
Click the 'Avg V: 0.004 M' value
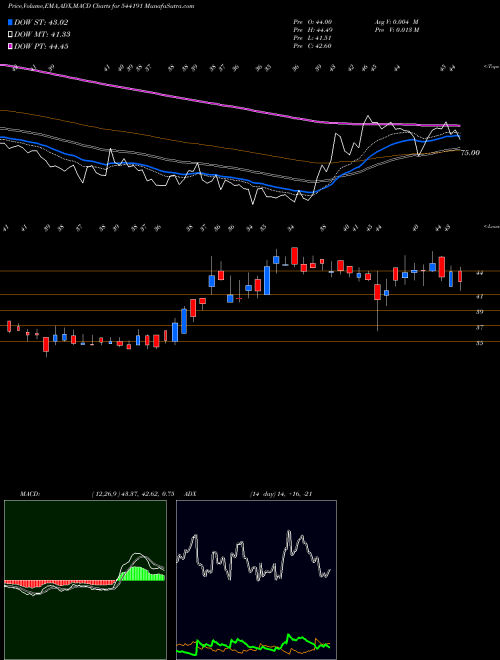(x=396, y=22)
